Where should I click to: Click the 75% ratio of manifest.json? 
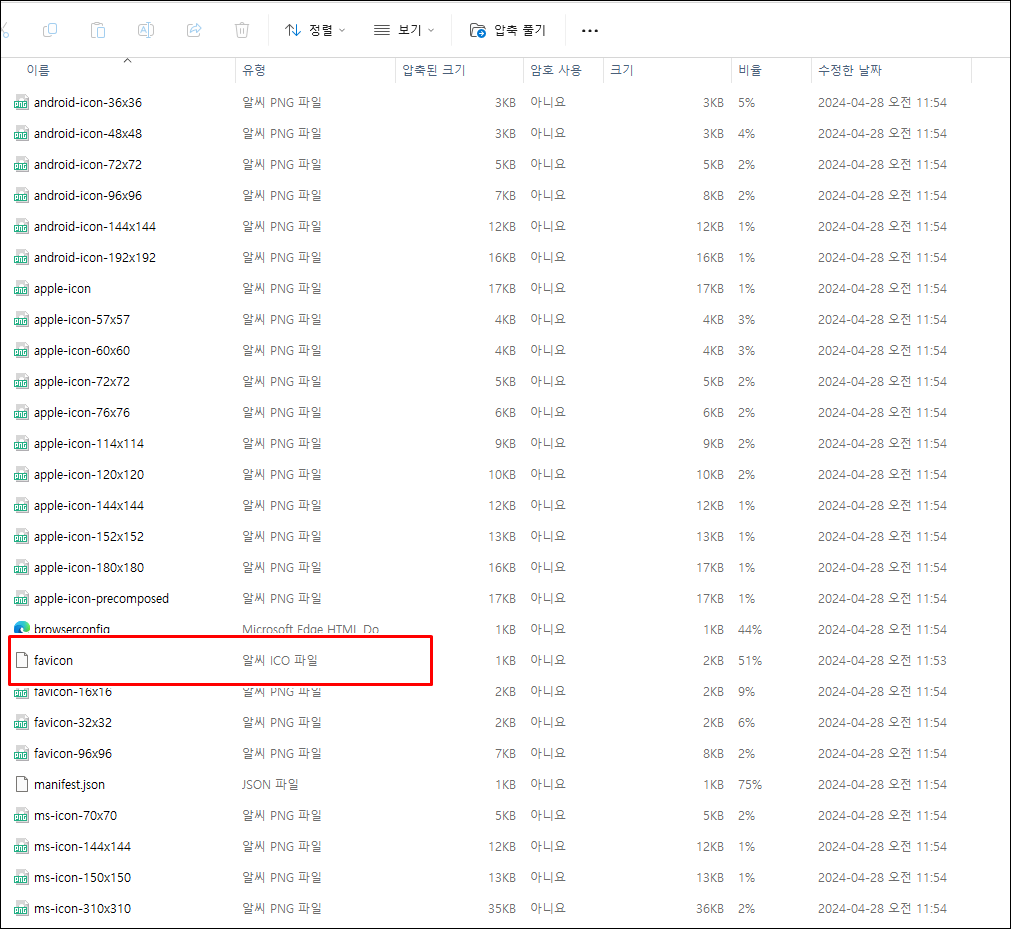pos(750,785)
